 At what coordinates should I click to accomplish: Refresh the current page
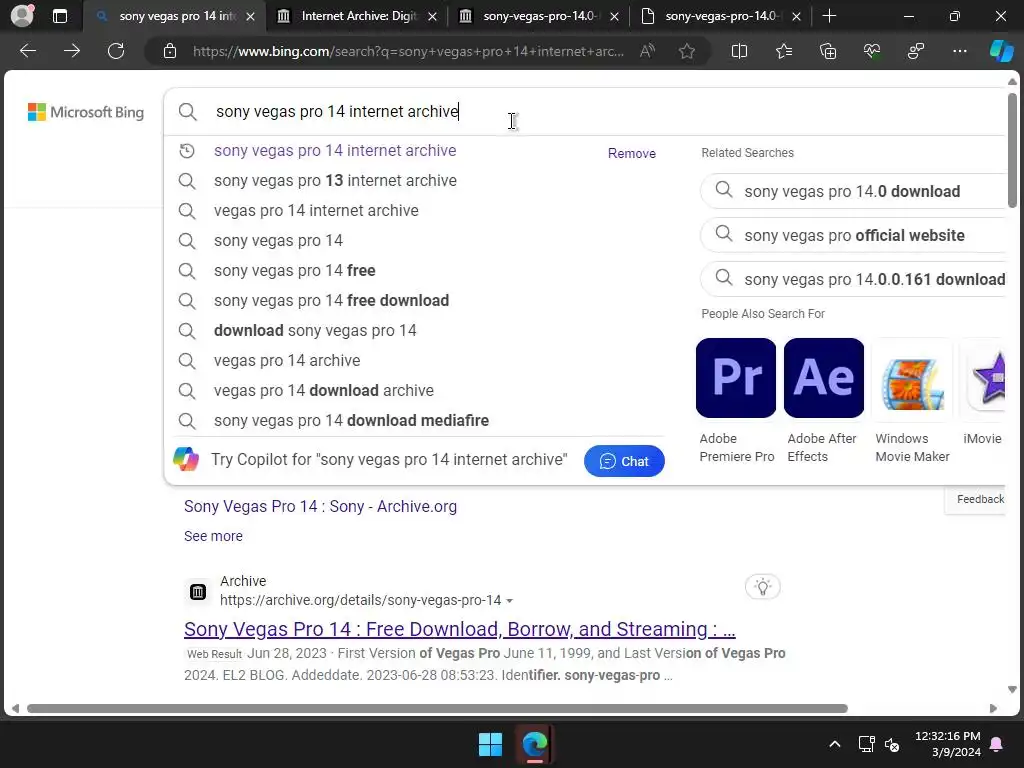116,51
